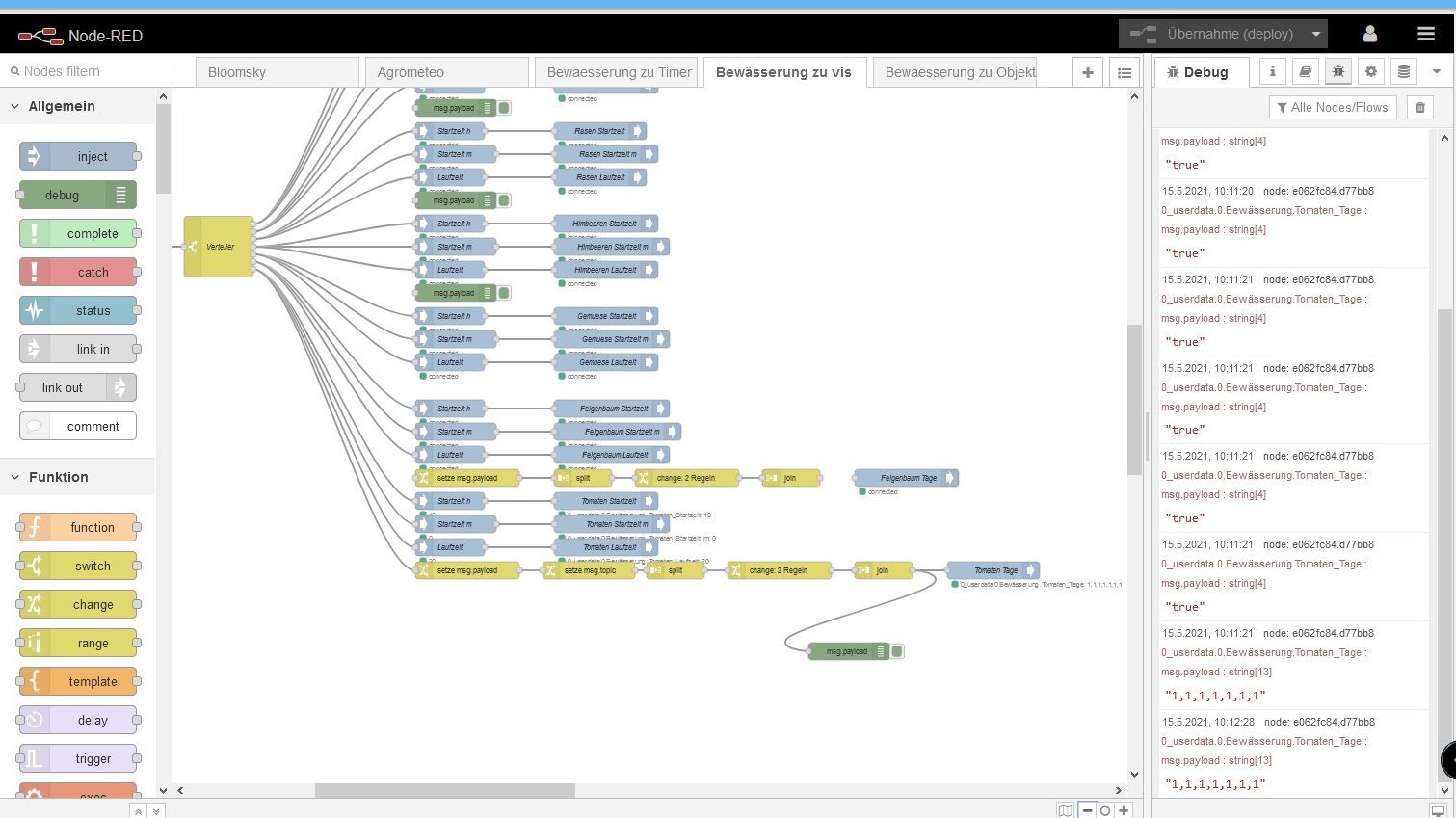Collapse the Allgemein palette category
Viewport: 1456px width, 818px height.
click(x=77, y=106)
